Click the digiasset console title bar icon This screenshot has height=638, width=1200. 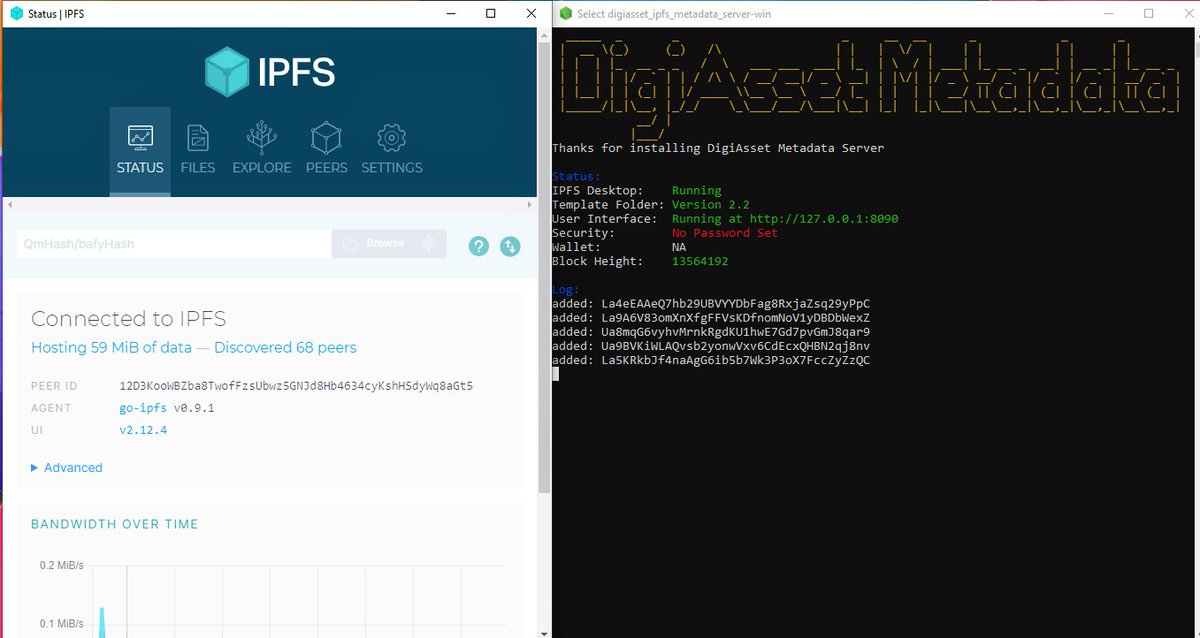[566, 13]
